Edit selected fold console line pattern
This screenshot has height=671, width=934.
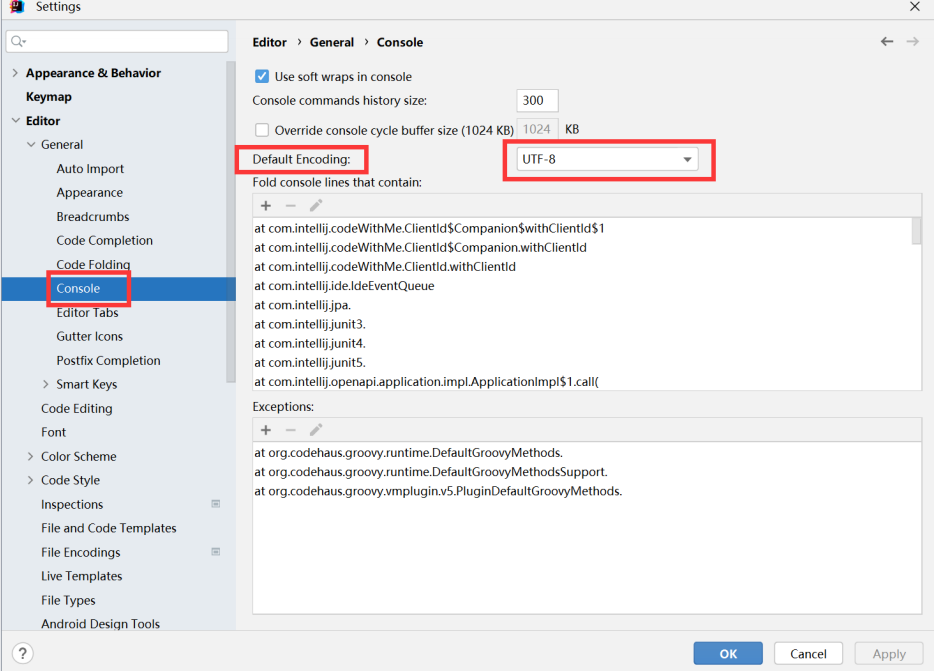[316, 206]
